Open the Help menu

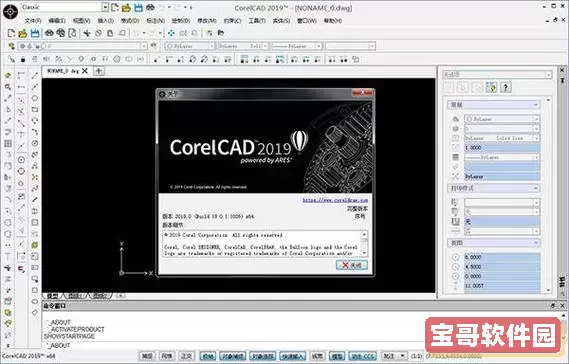point(333,21)
